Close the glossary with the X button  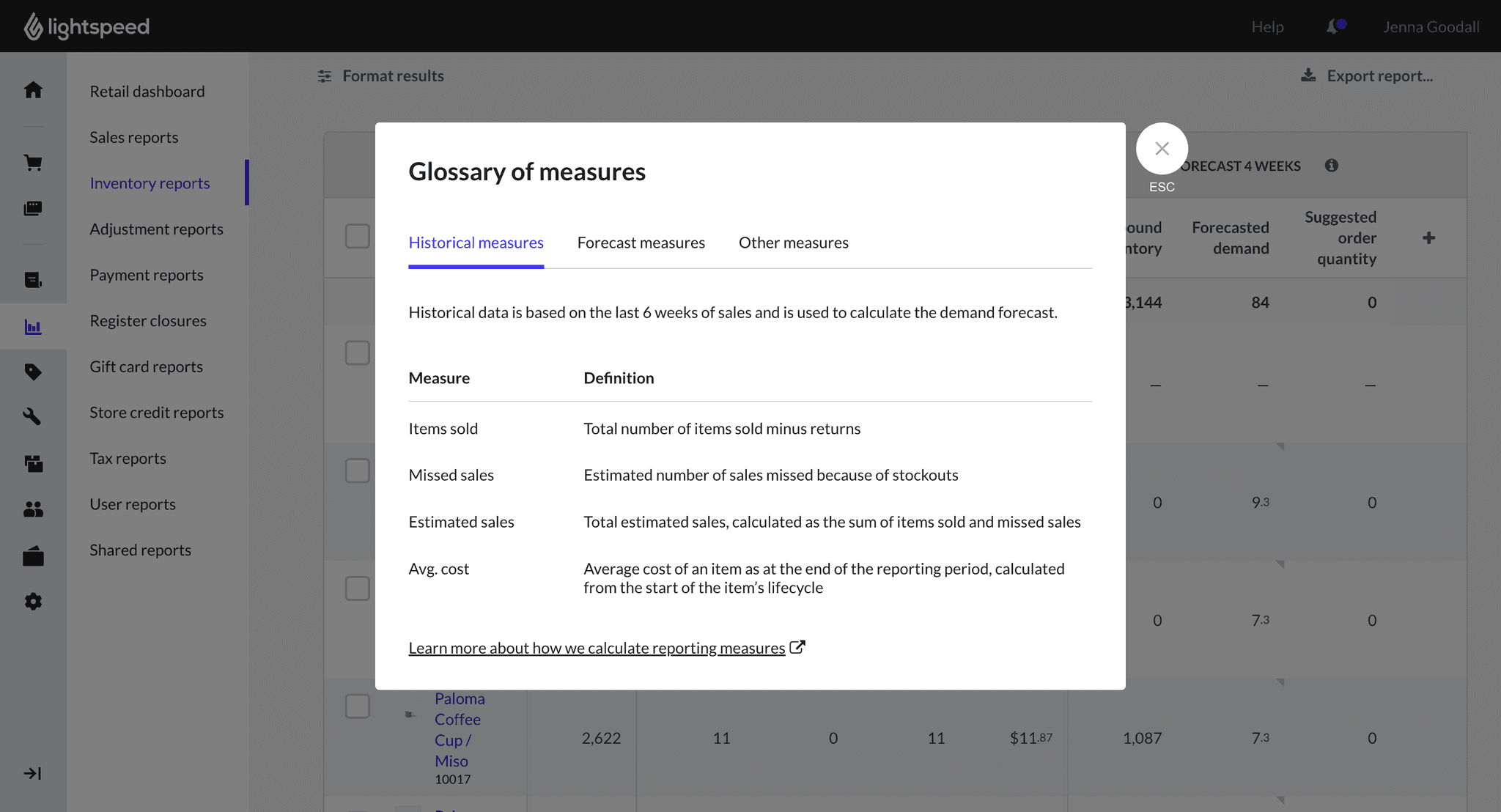pyautogui.click(x=1162, y=149)
